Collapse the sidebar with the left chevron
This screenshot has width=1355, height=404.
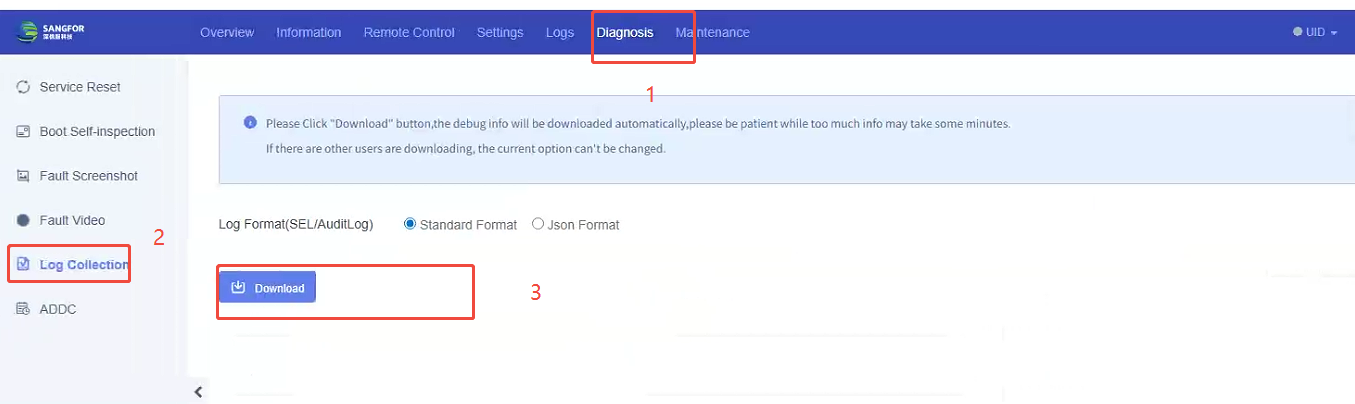198,392
